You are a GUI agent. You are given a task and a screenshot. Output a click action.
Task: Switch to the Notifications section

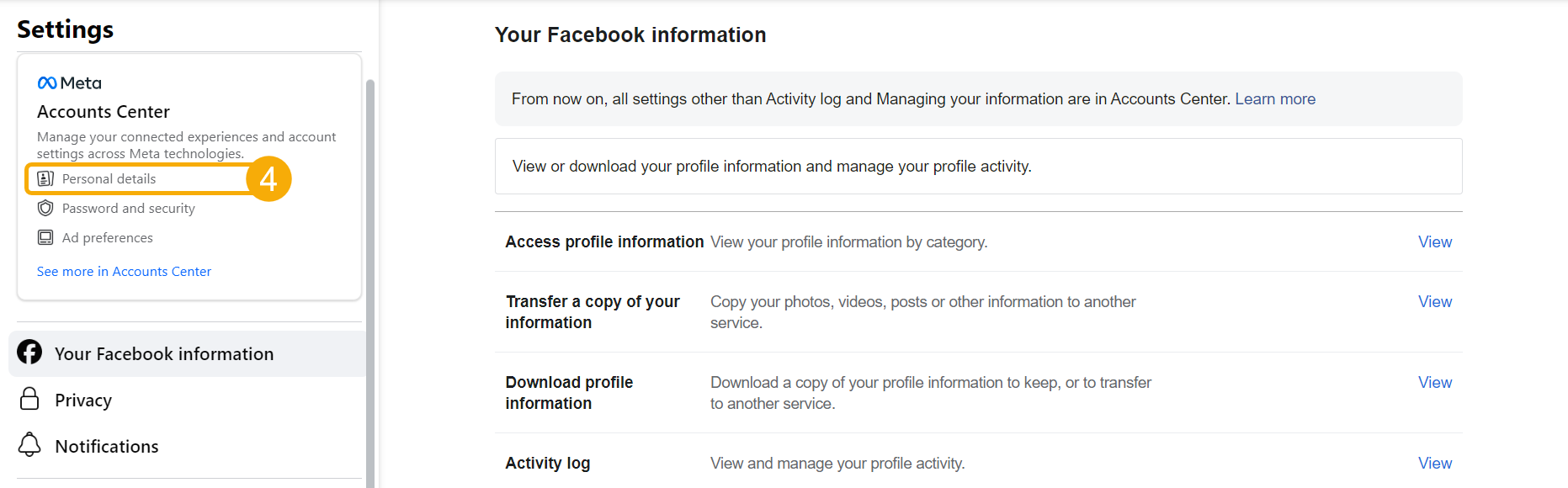point(106,446)
